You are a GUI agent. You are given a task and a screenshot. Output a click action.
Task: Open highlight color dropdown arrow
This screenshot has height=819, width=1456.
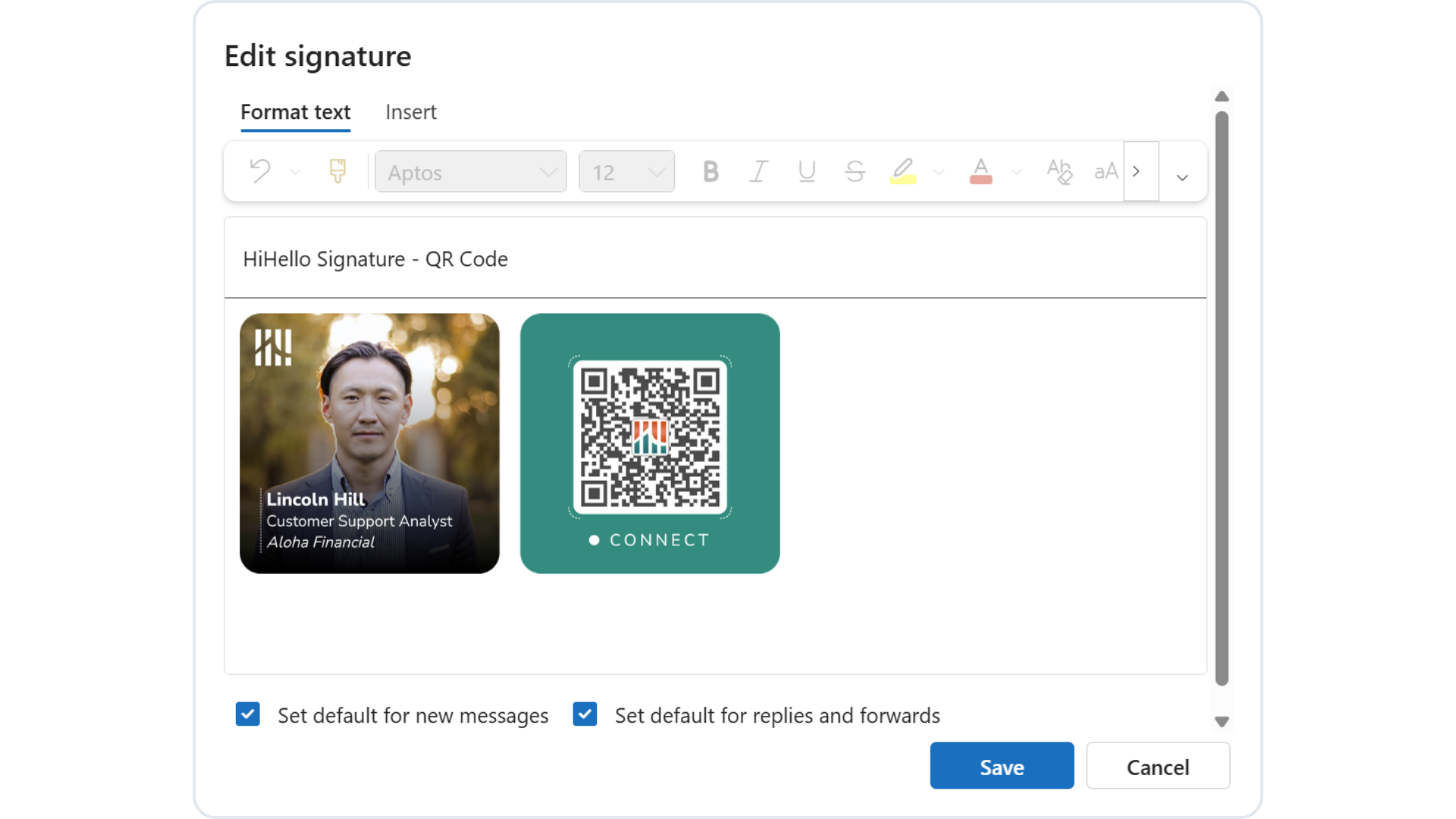click(939, 173)
